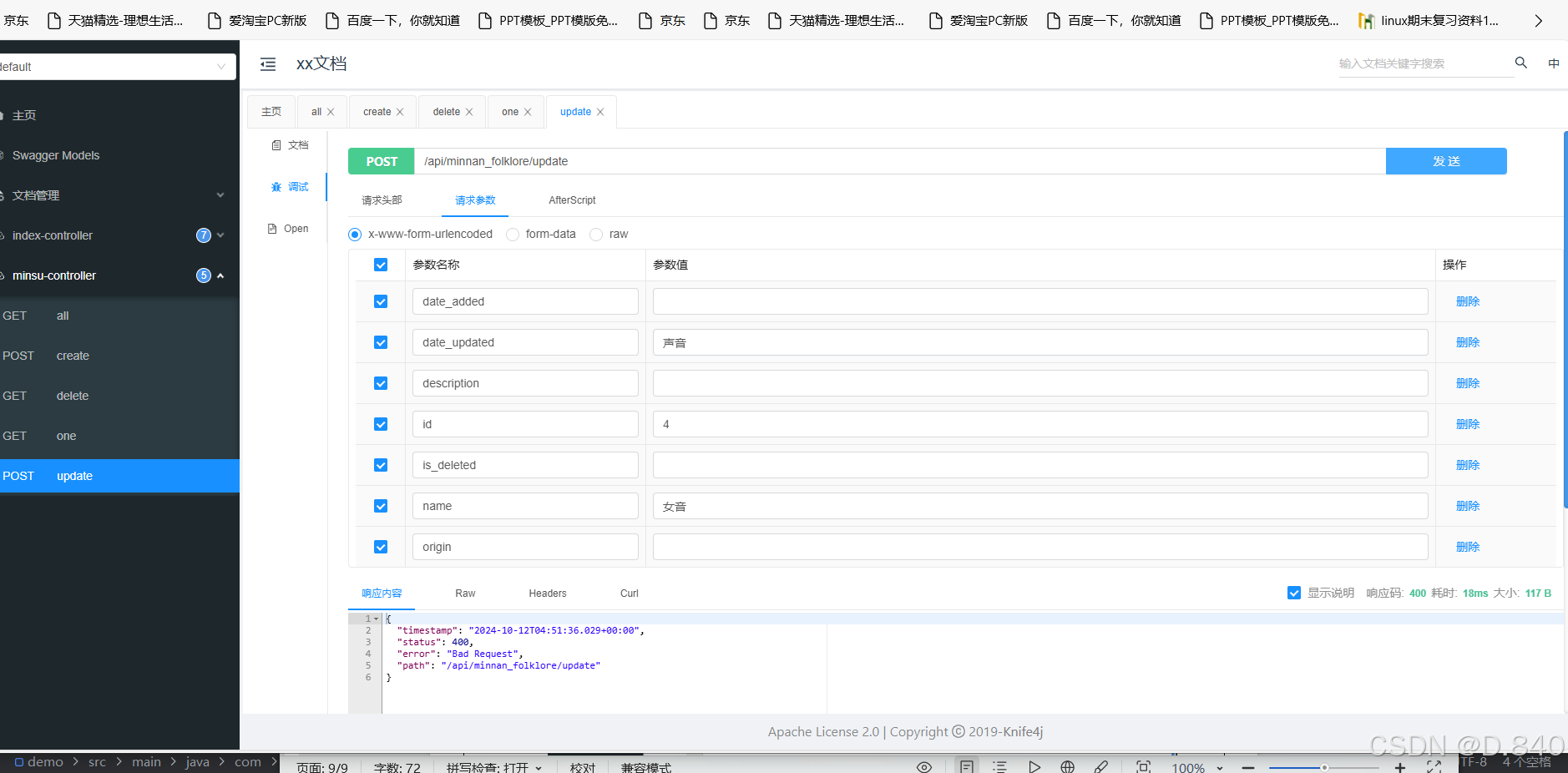The width and height of the screenshot is (1568, 773).
Task: Switch to the 请求头部 tab
Action: tap(381, 200)
